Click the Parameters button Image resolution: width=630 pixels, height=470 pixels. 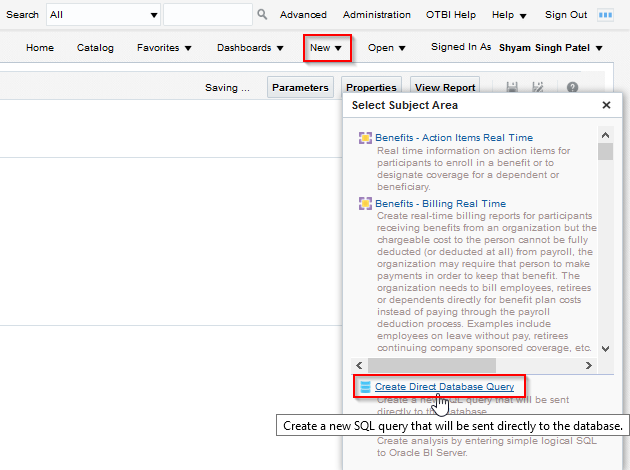(x=300, y=87)
